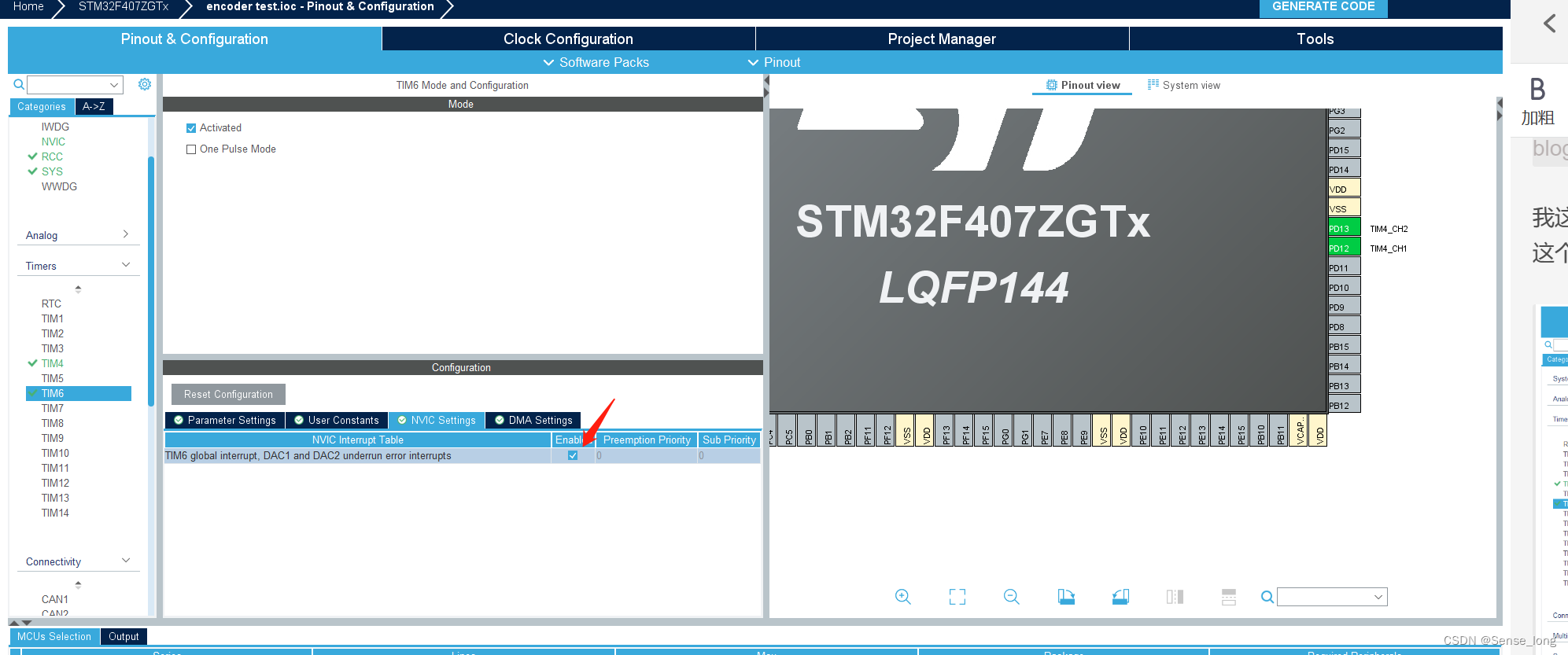Image resolution: width=1568 pixels, height=655 pixels.
Task: Select pin PD12 on the chip
Action: point(1345,248)
